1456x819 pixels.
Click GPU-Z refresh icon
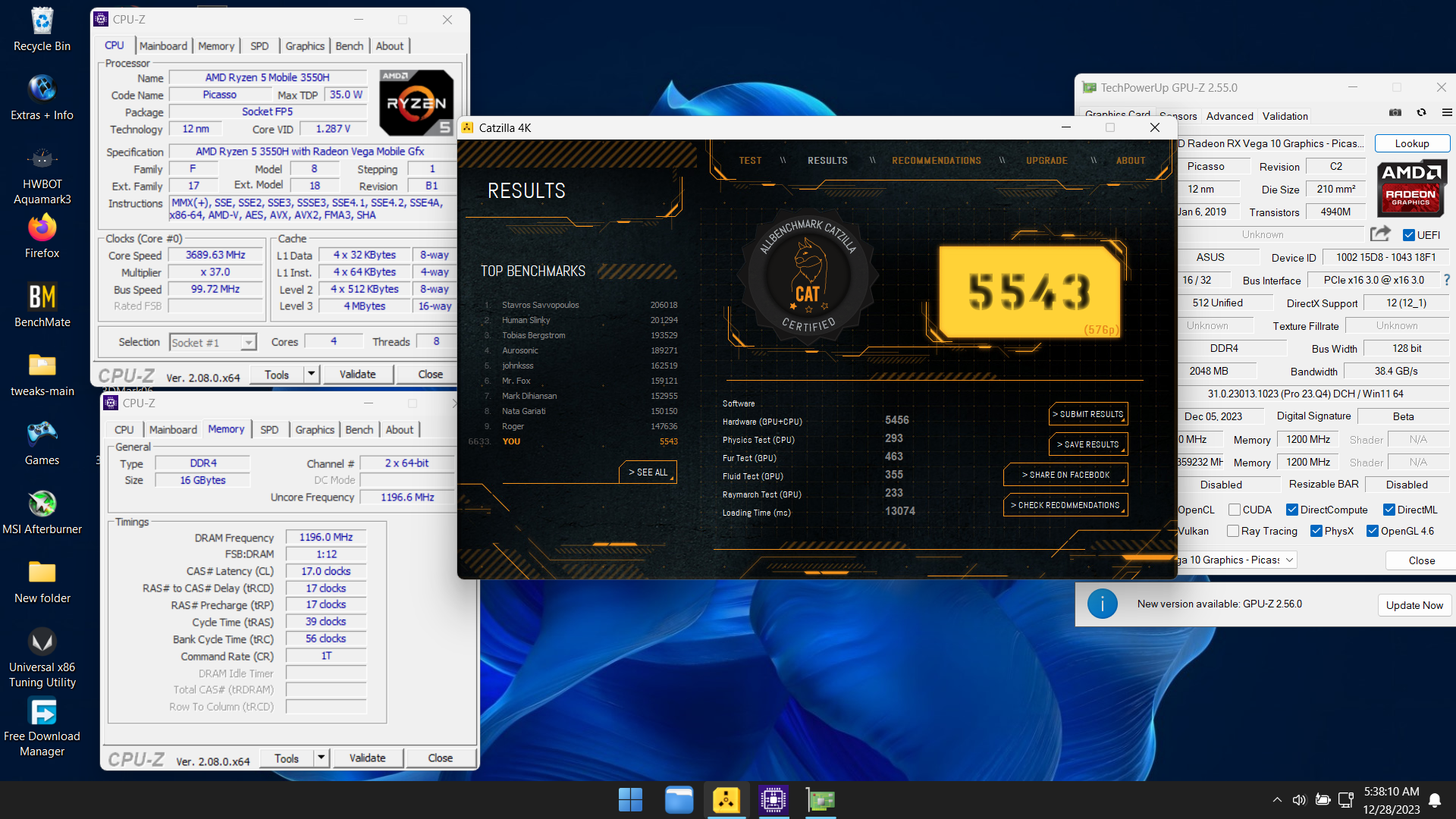click(x=1421, y=112)
